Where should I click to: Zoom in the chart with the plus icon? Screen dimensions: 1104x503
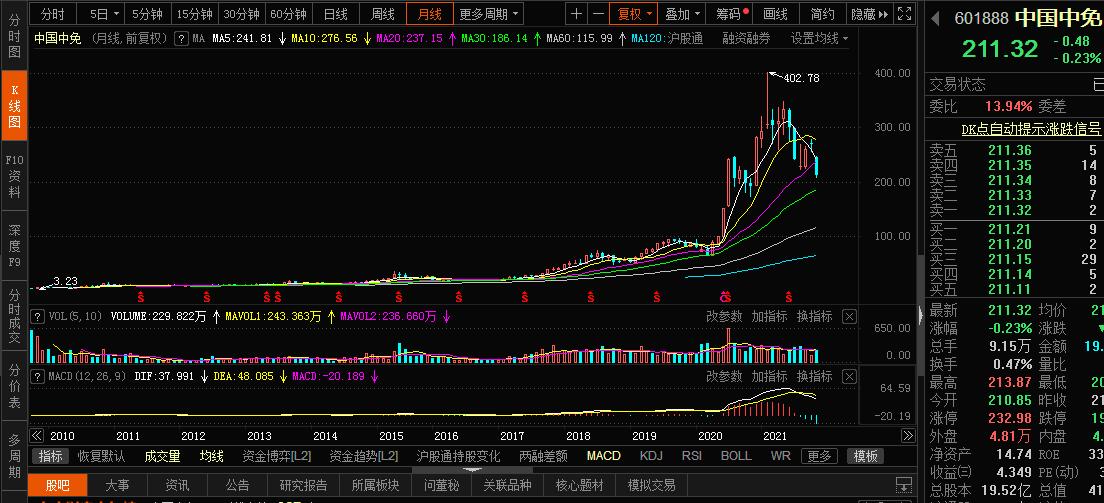pos(577,13)
